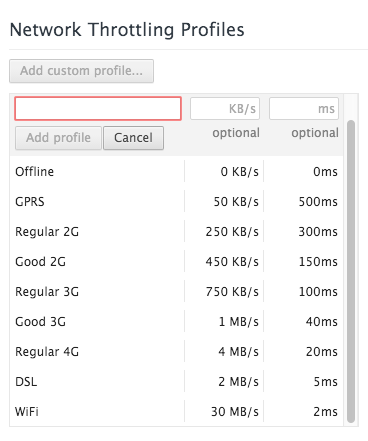The height and width of the screenshot is (441, 368).
Task: Click the 750 KB/s throughput value
Action: pos(232,292)
